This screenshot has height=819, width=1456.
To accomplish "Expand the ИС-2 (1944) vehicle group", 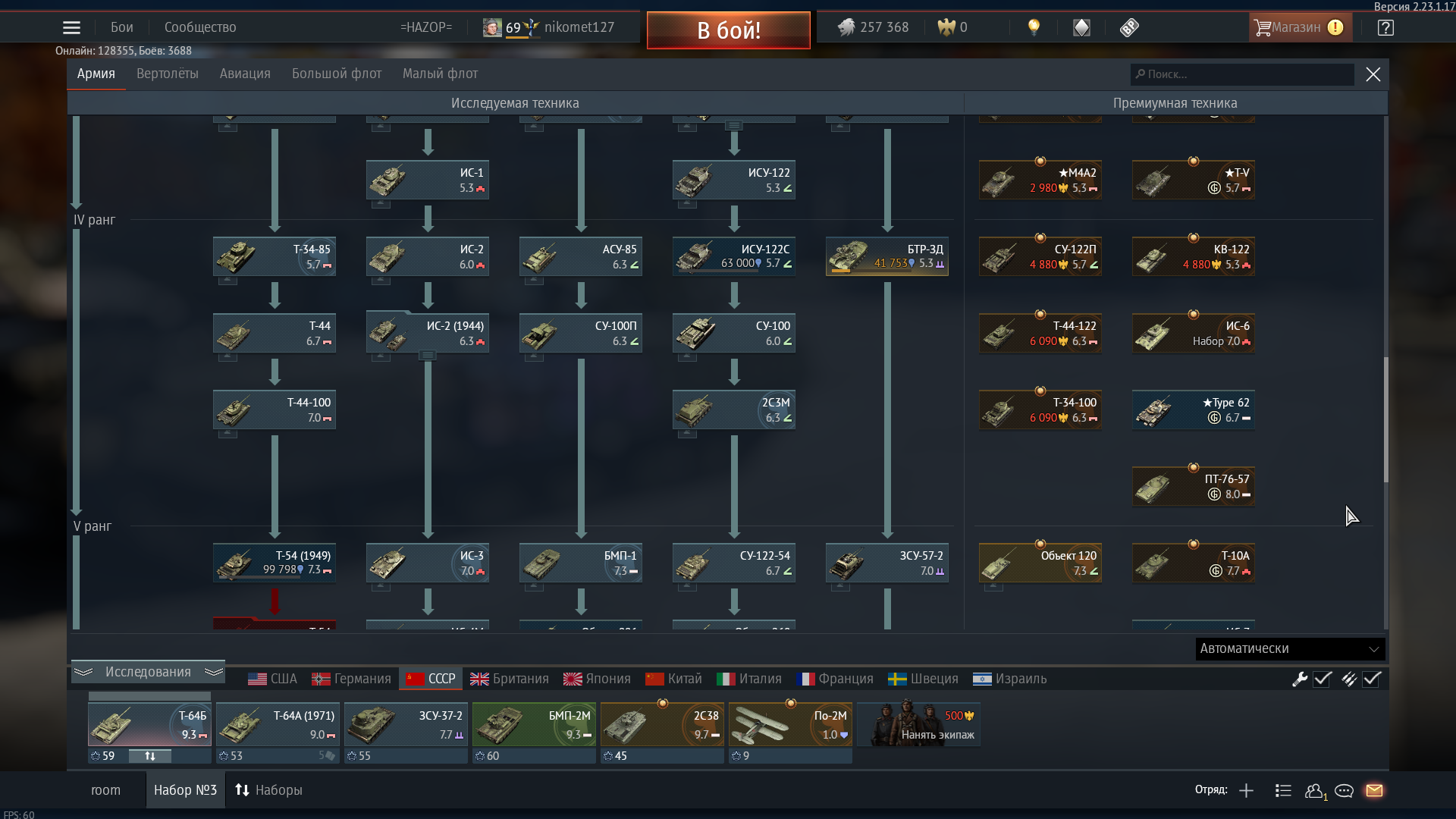I will (428, 356).
